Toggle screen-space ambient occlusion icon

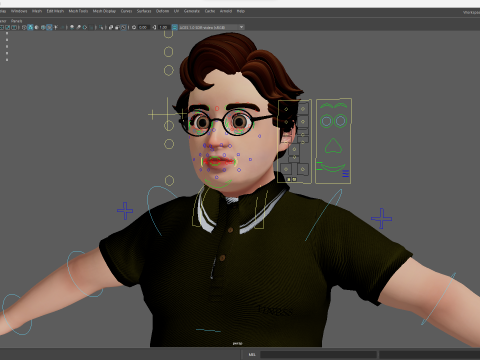(72, 27)
